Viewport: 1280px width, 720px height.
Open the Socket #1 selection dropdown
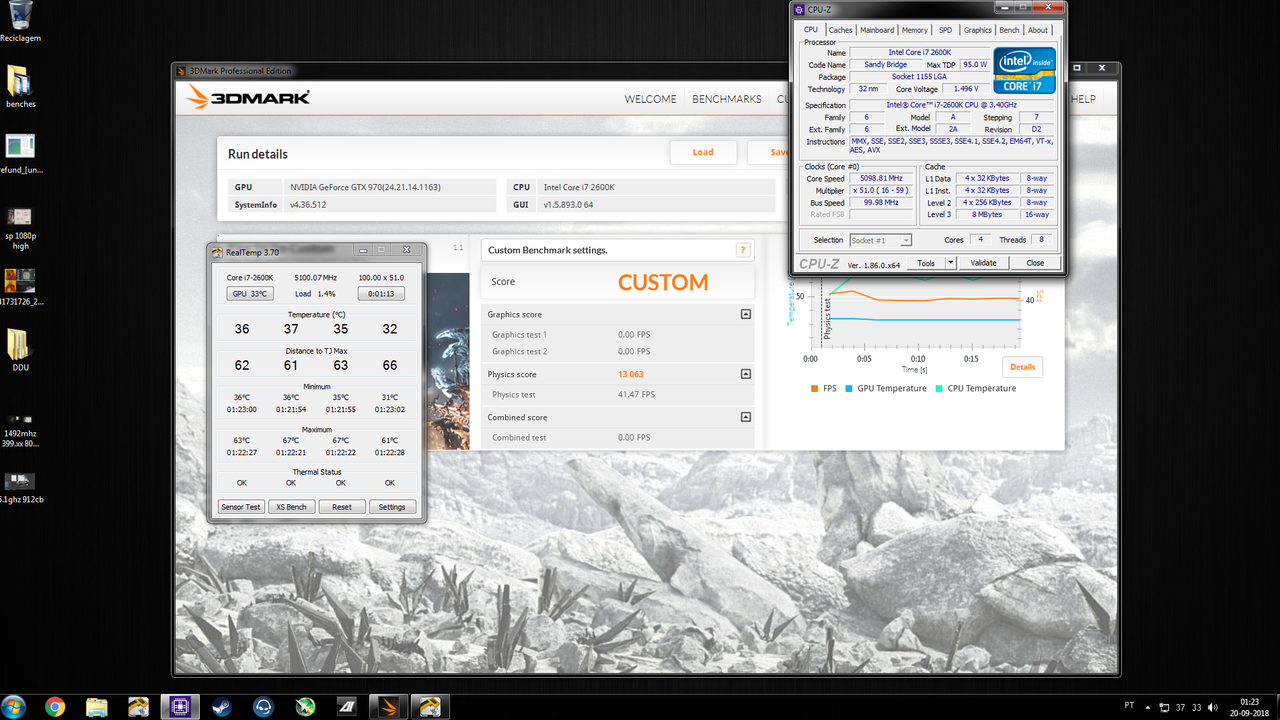(880, 240)
